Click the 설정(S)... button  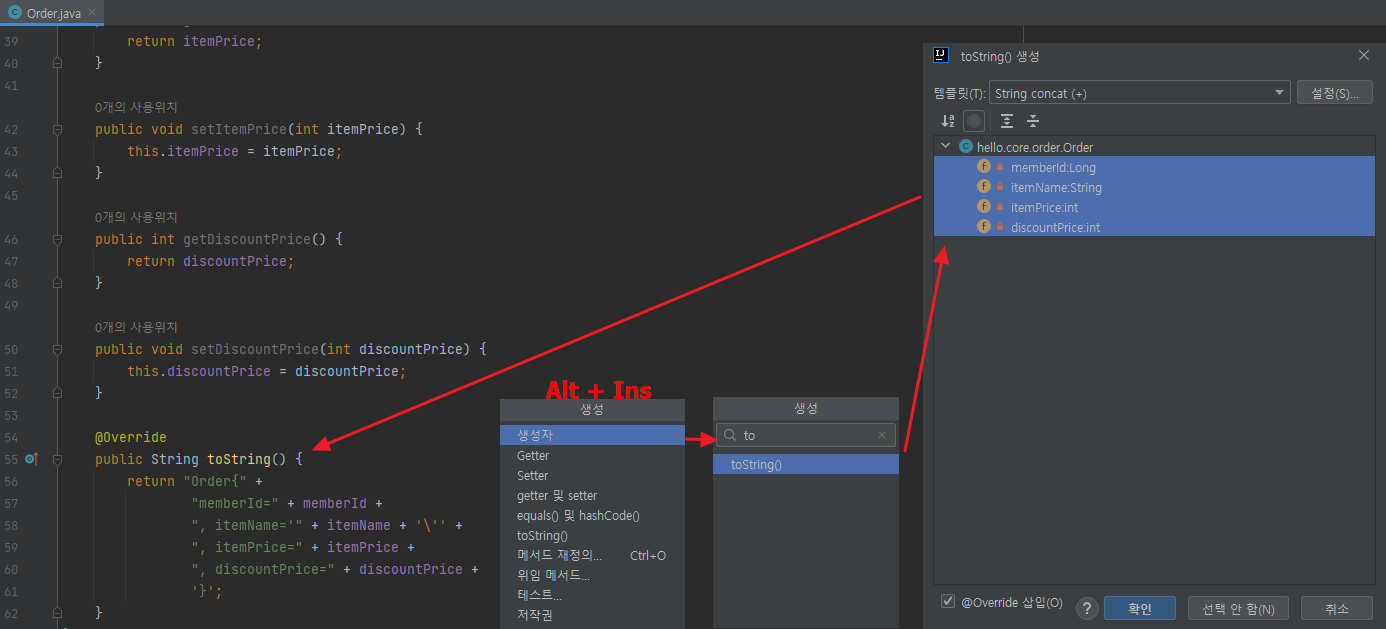coord(1335,93)
